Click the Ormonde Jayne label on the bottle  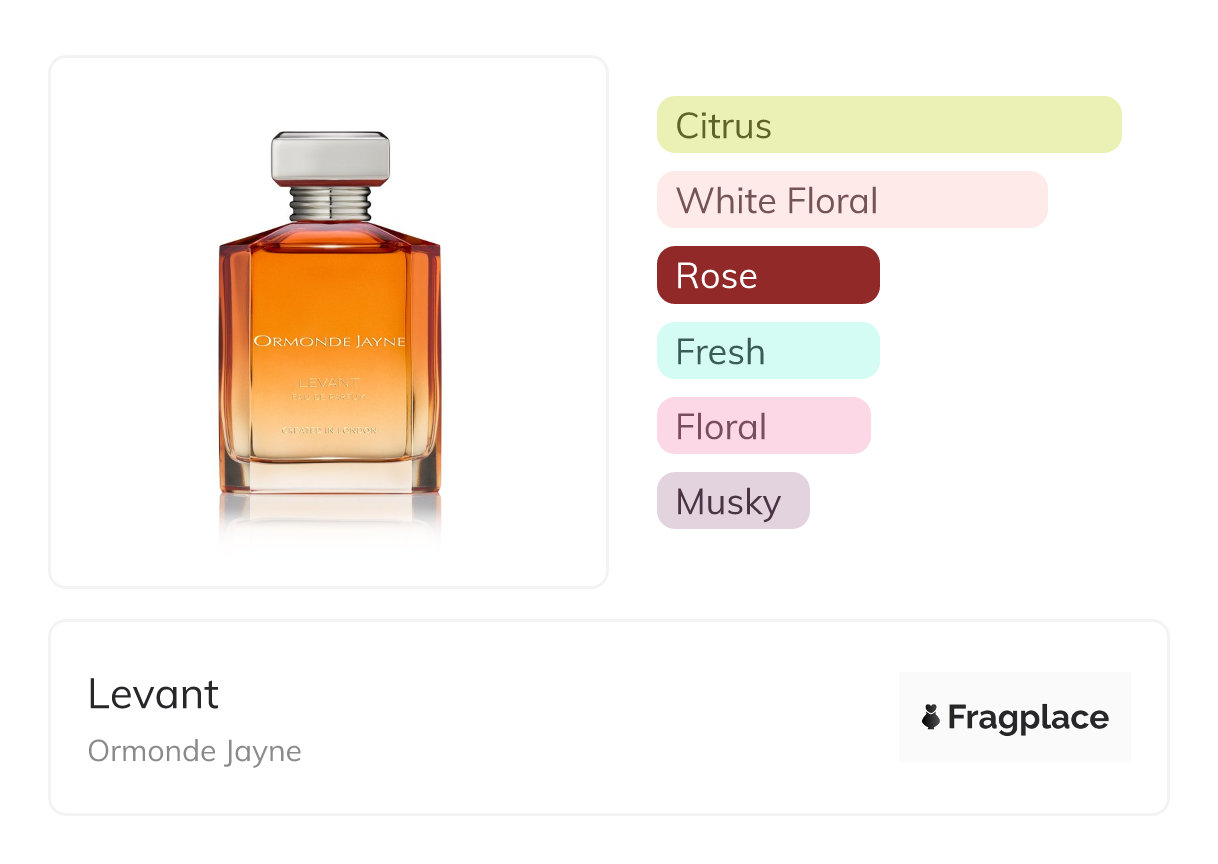pos(330,341)
